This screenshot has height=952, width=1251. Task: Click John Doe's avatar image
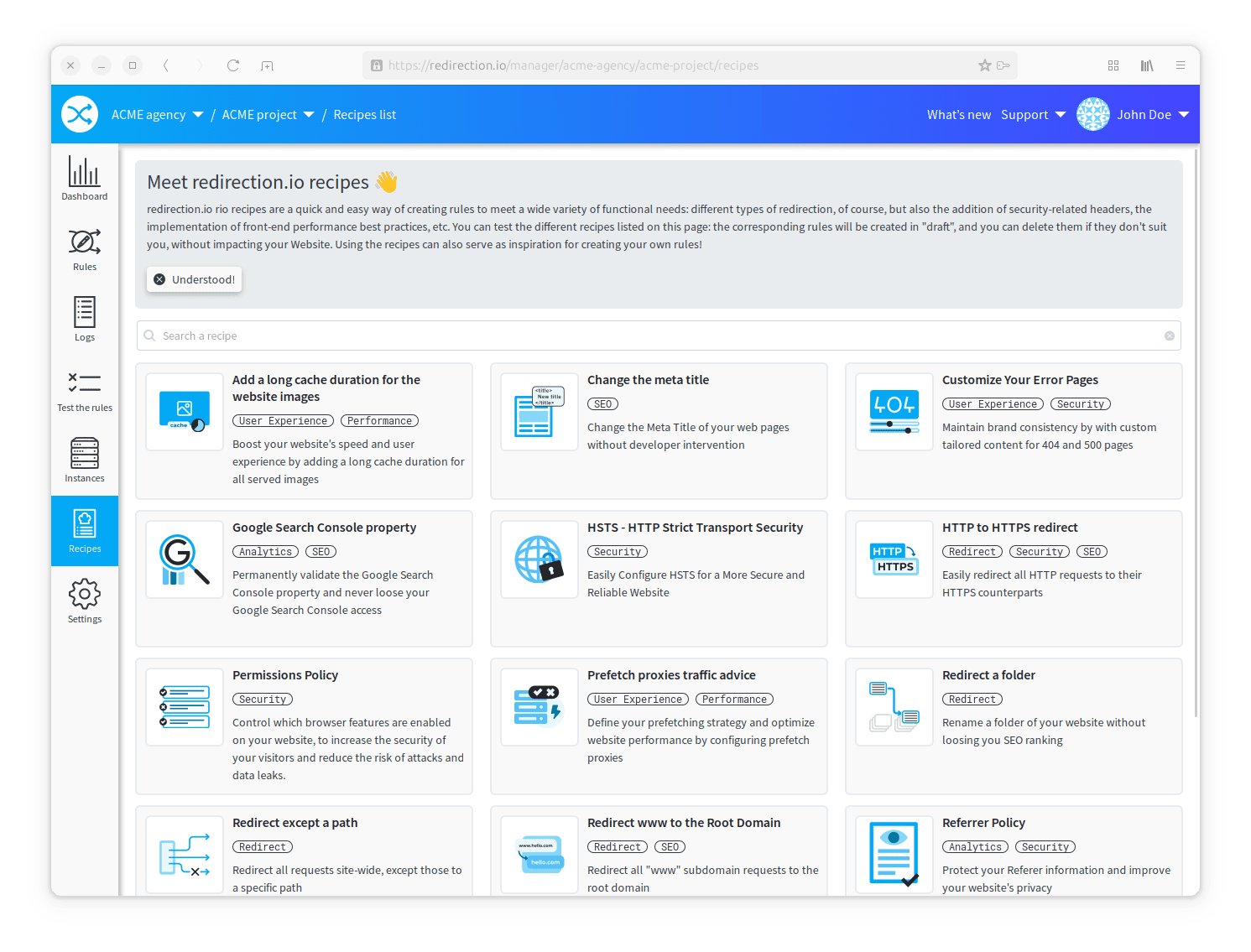pyautogui.click(x=1093, y=114)
